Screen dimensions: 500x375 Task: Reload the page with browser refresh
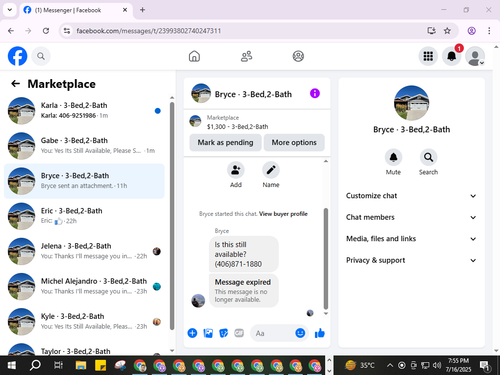coord(46,31)
